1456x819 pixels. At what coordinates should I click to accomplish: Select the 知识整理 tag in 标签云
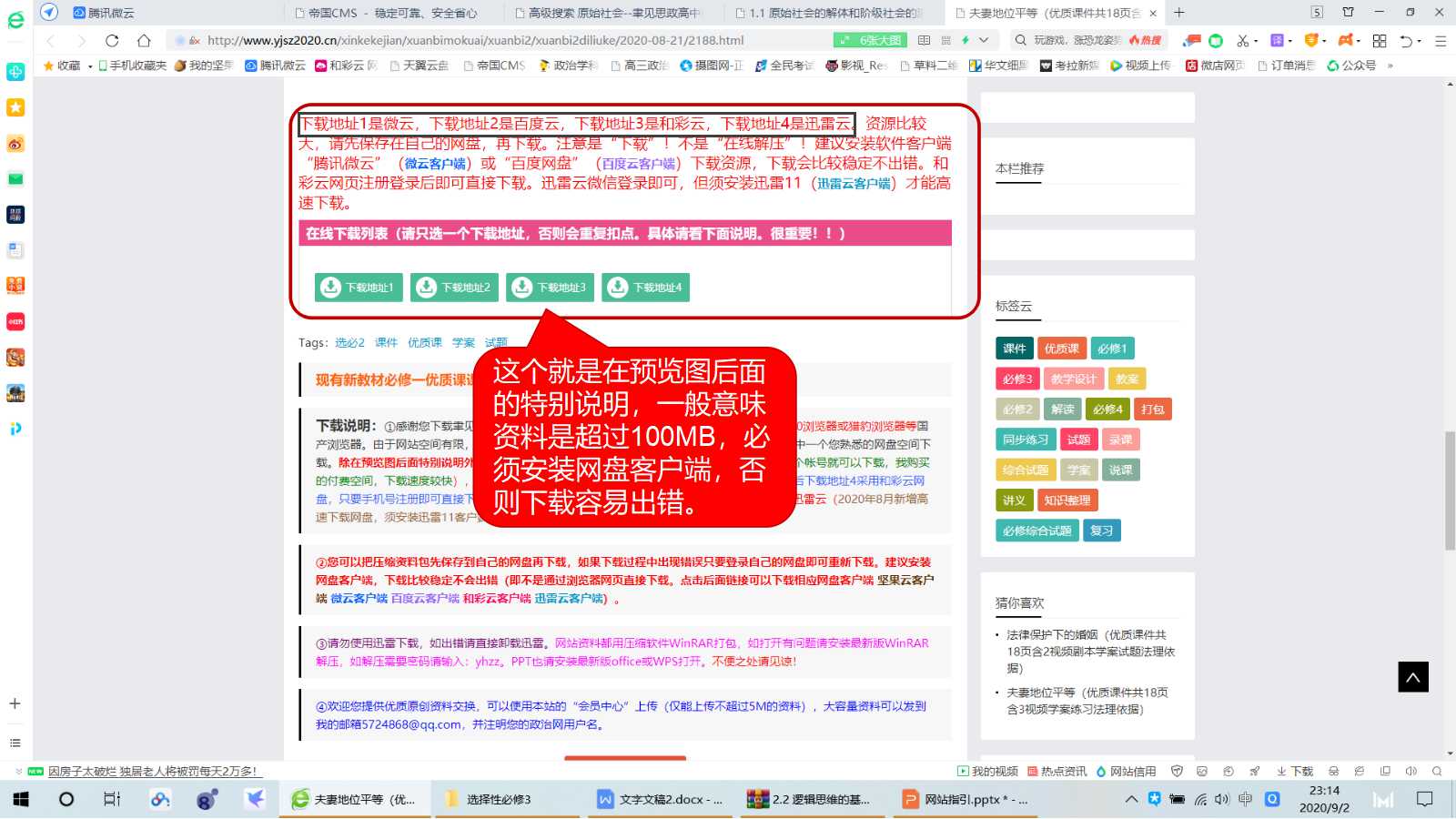pyautogui.click(x=1067, y=500)
